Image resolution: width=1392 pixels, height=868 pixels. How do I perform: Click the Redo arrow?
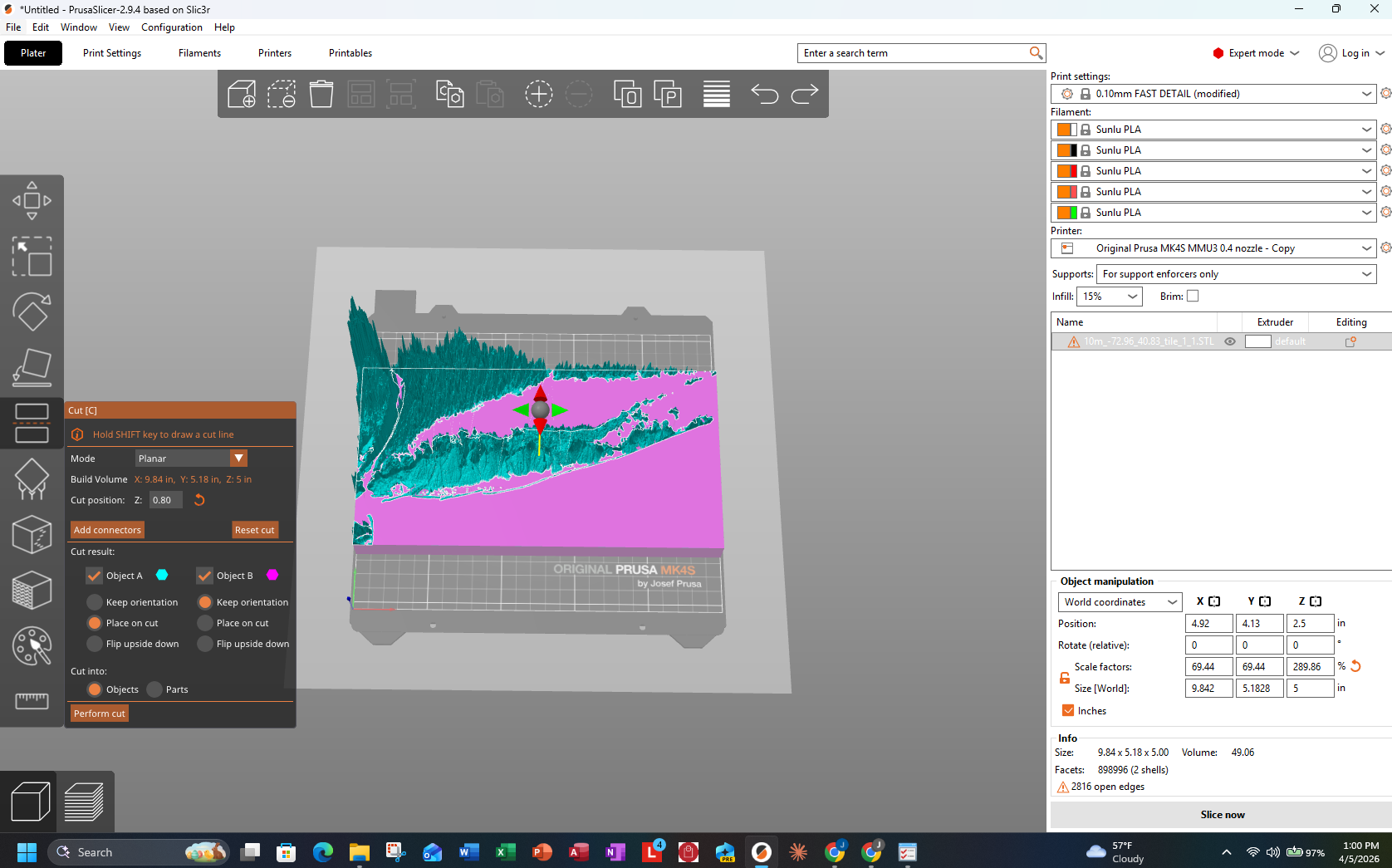tap(804, 94)
